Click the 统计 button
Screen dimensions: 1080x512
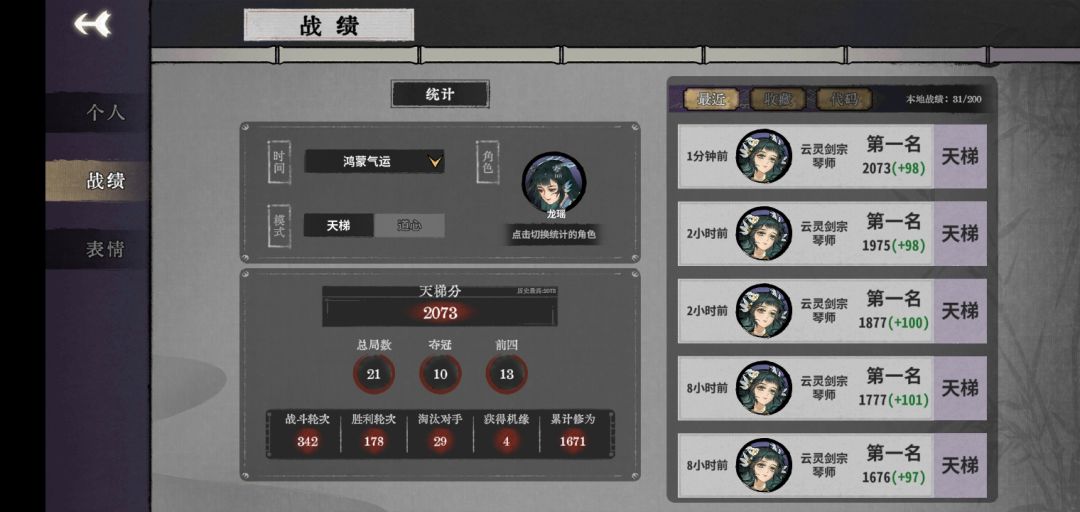[x=440, y=94]
